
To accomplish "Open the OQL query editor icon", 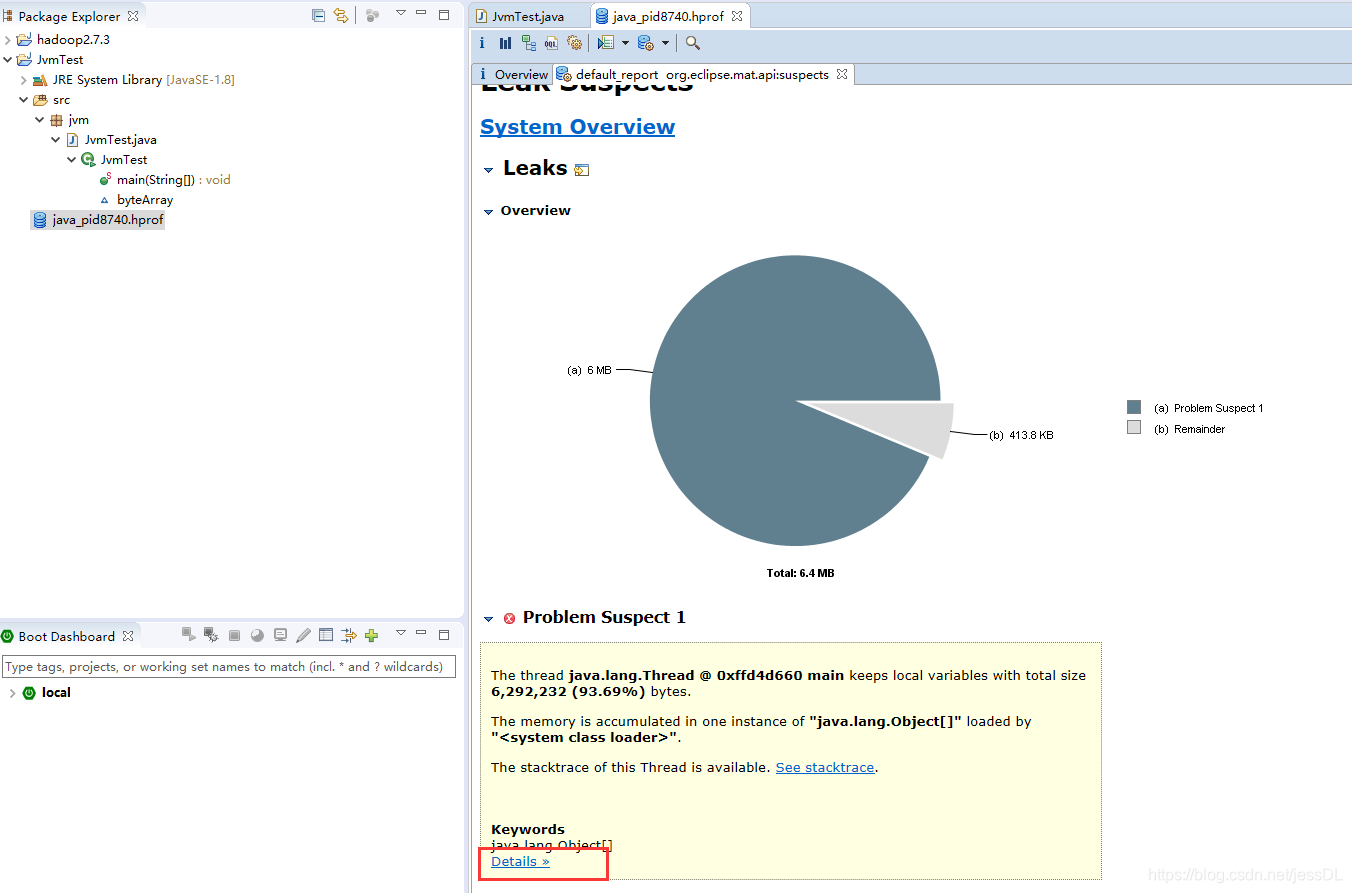I will pyautogui.click(x=552, y=43).
